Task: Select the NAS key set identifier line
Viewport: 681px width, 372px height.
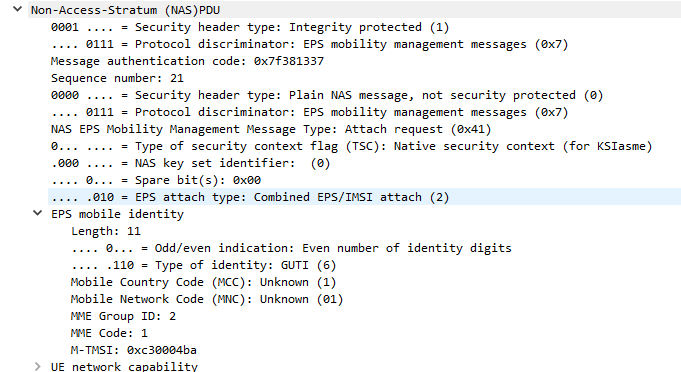Action: tap(190, 163)
